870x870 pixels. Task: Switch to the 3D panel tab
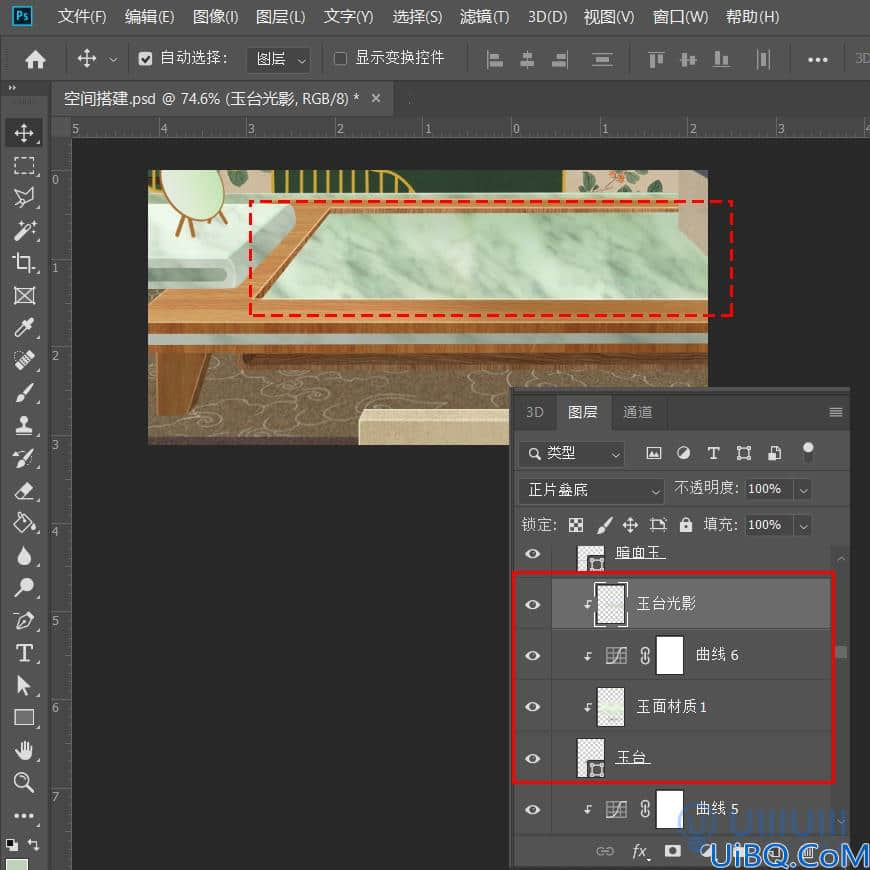click(x=535, y=412)
